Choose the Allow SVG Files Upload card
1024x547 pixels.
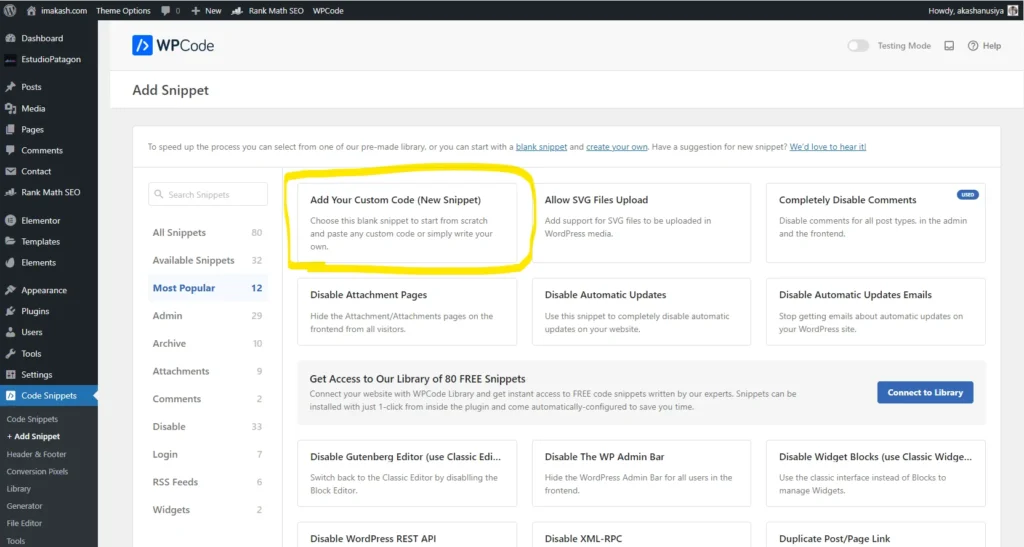point(641,223)
